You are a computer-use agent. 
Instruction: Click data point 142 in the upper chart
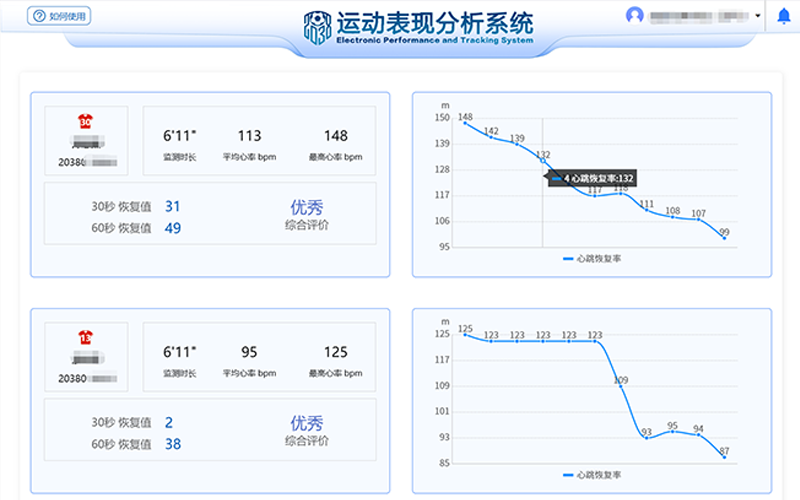pyautogui.click(x=491, y=137)
